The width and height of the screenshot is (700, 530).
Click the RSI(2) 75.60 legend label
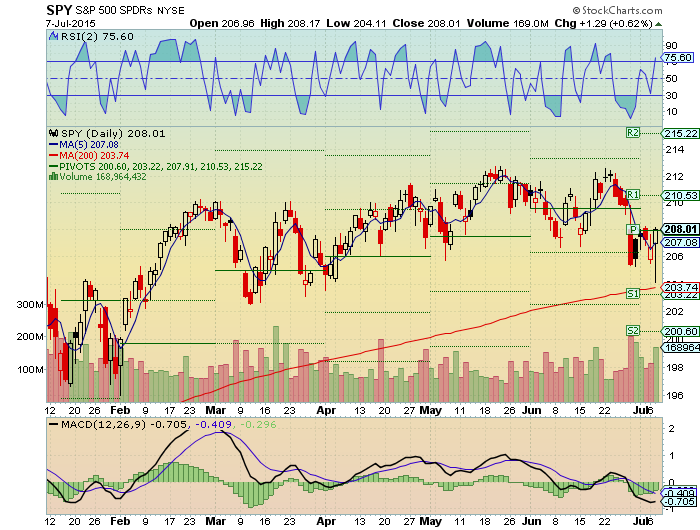tap(97, 37)
